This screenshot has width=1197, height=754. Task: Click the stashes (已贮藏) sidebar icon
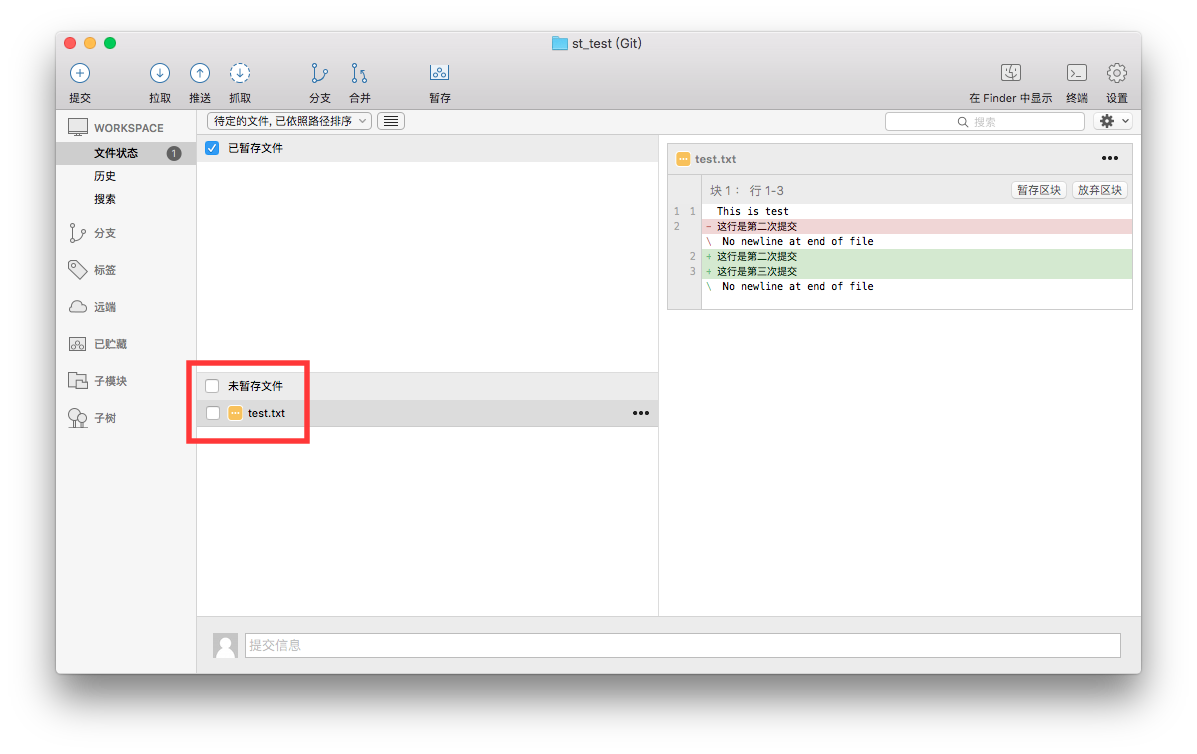point(78,344)
